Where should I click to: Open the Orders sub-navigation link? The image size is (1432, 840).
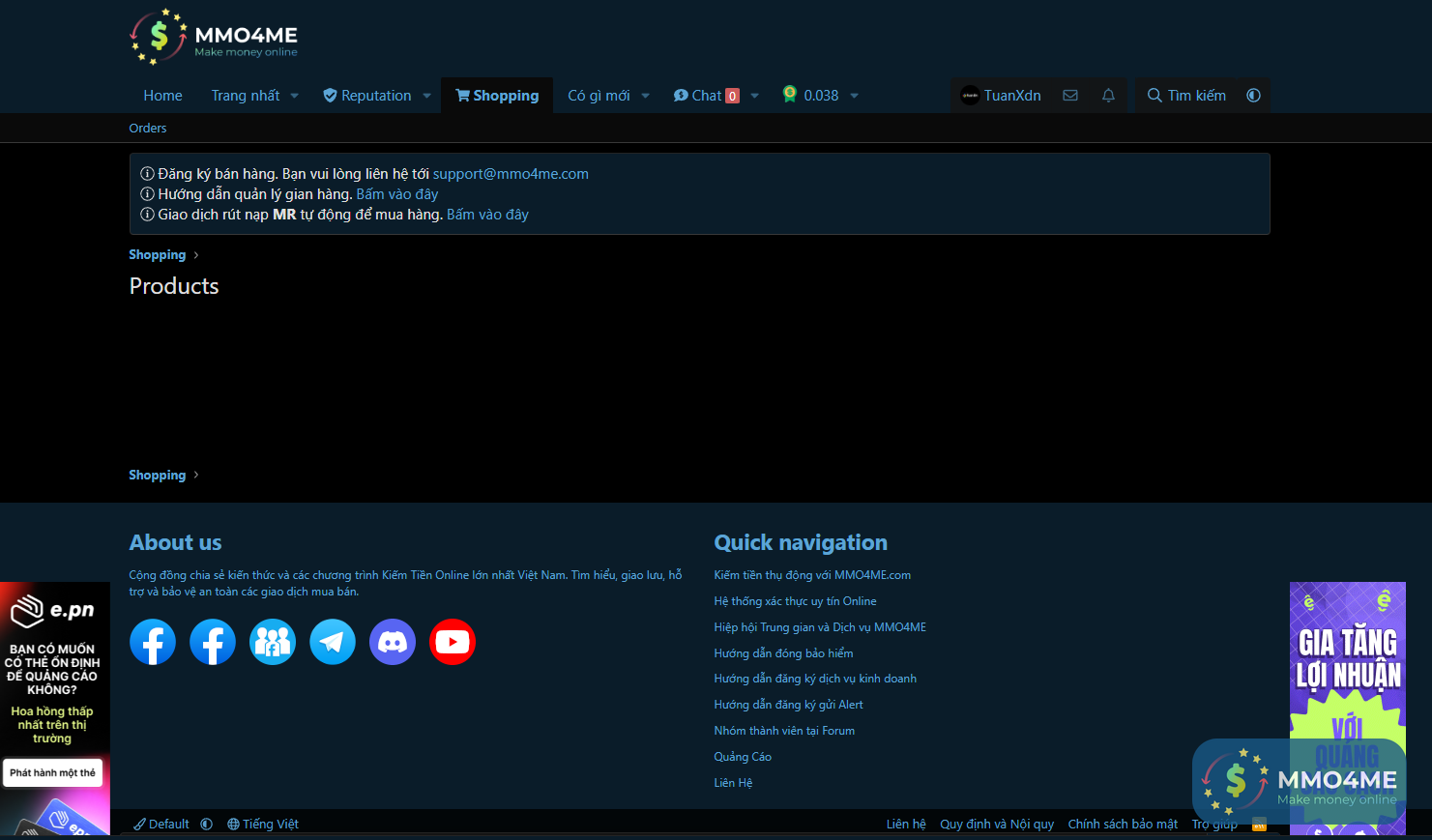[148, 129]
